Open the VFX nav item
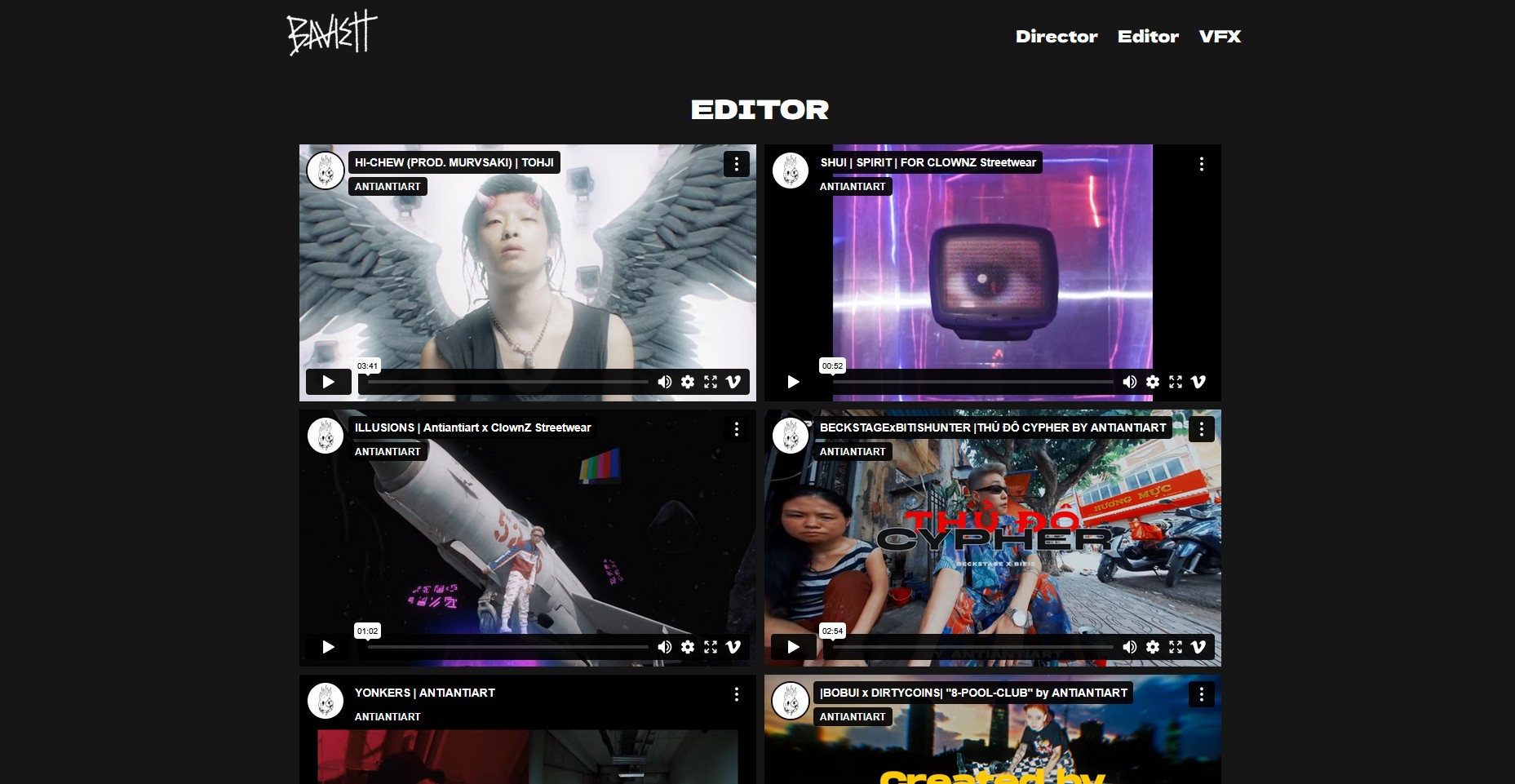This screenshot has height=784, width=1515. pos(1220,37)
